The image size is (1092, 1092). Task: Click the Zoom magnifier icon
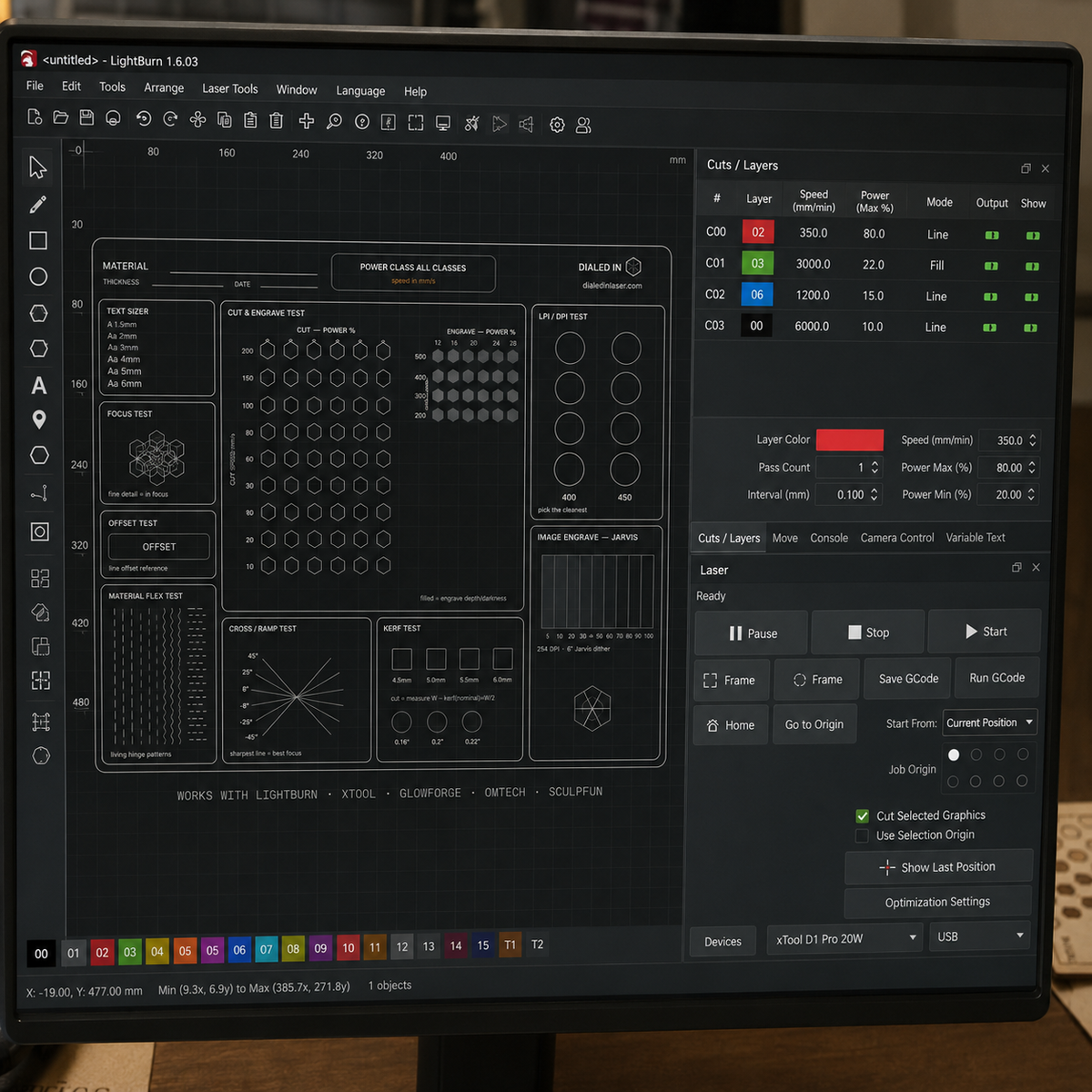pos(334,121)
